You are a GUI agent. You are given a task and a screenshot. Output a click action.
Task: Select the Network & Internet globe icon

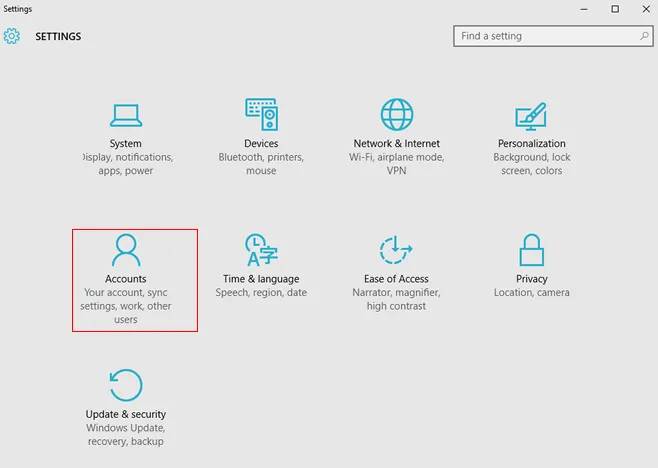(x=397, y=115)
